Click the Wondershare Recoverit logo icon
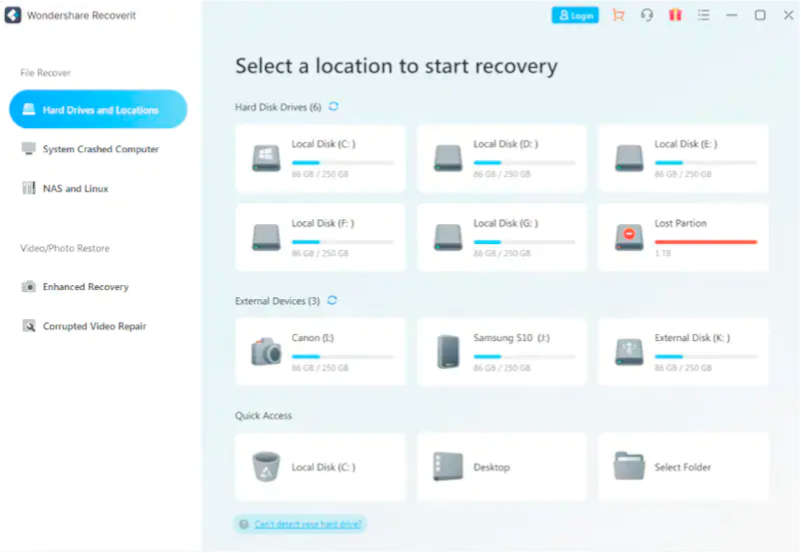Viewport: 801px width, 553px height. click(13, 15)
